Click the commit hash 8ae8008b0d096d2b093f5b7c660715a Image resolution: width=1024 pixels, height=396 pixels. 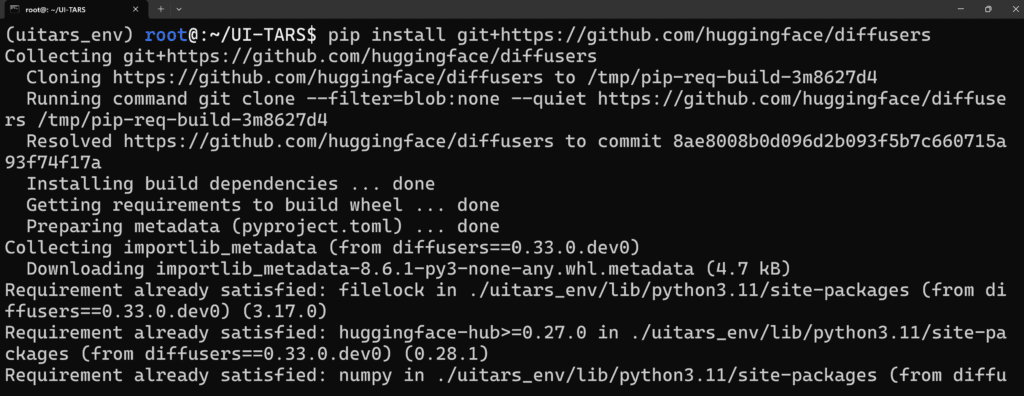839,142
